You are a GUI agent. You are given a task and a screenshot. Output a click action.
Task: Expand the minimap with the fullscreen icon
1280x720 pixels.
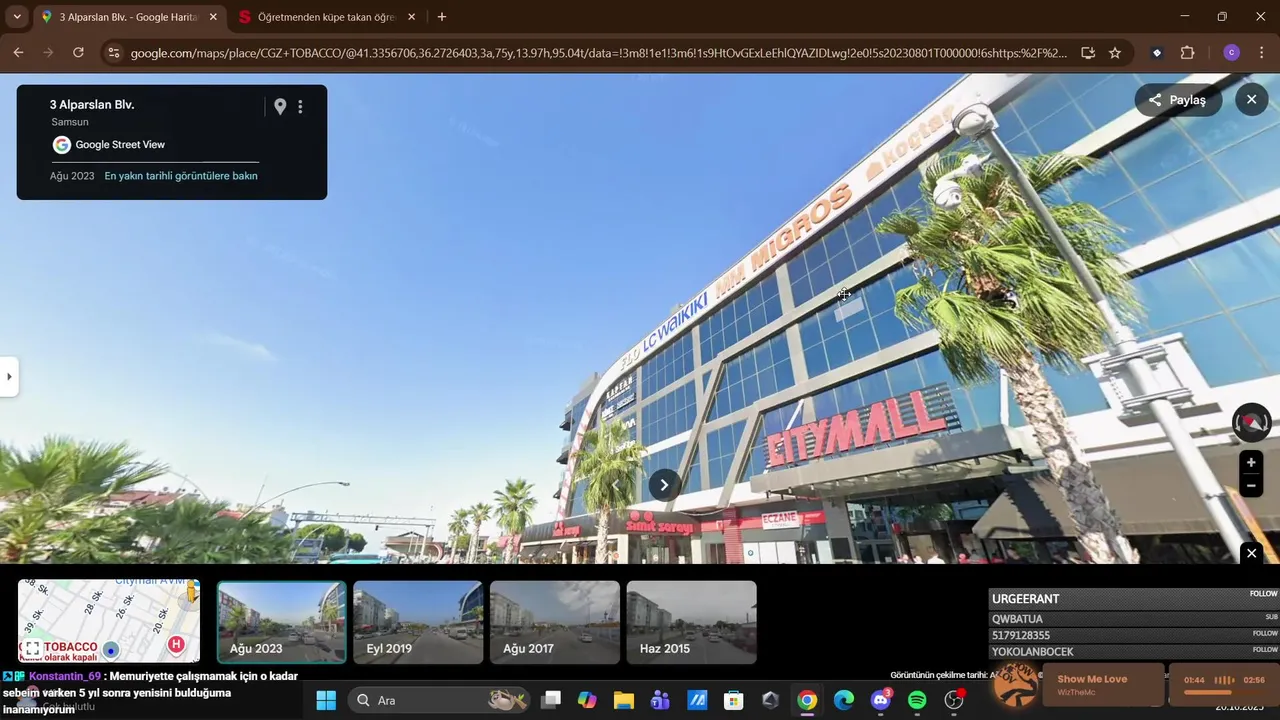click(x=32, y=649)
